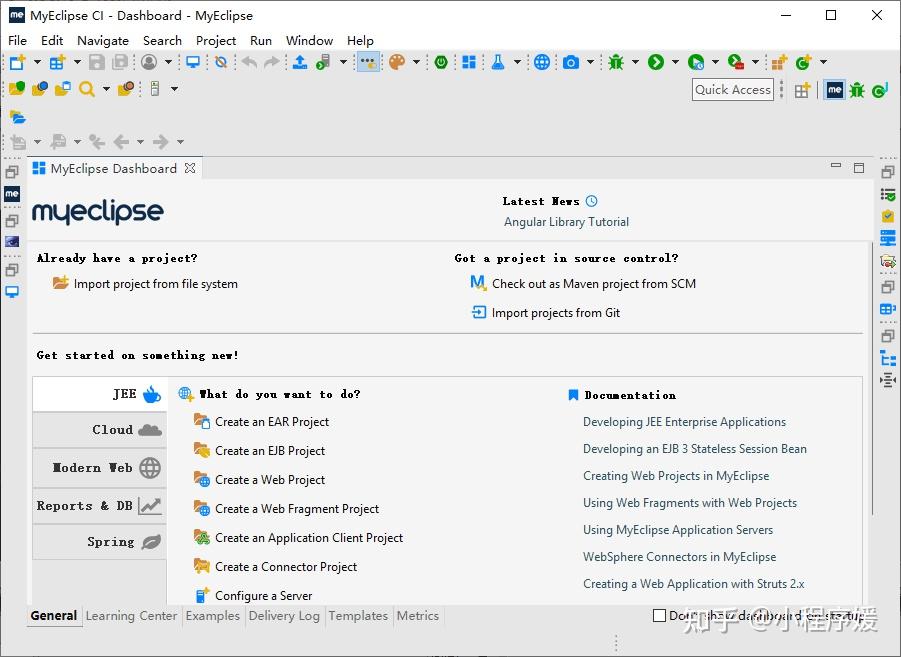Viewport: 901px width, 657px height.
Task: Click Import project from file system
Action: pyautogui.click(x=155, y=284)
